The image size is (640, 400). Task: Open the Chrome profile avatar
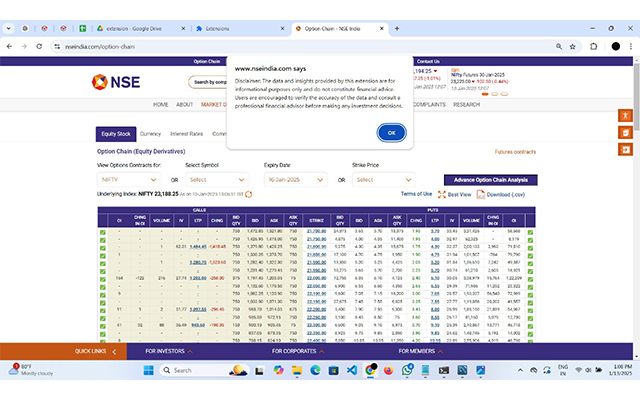616,47
